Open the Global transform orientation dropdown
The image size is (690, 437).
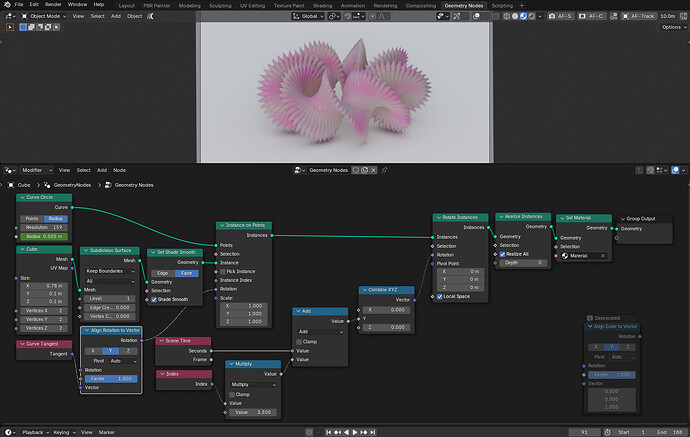coord(308,16)
